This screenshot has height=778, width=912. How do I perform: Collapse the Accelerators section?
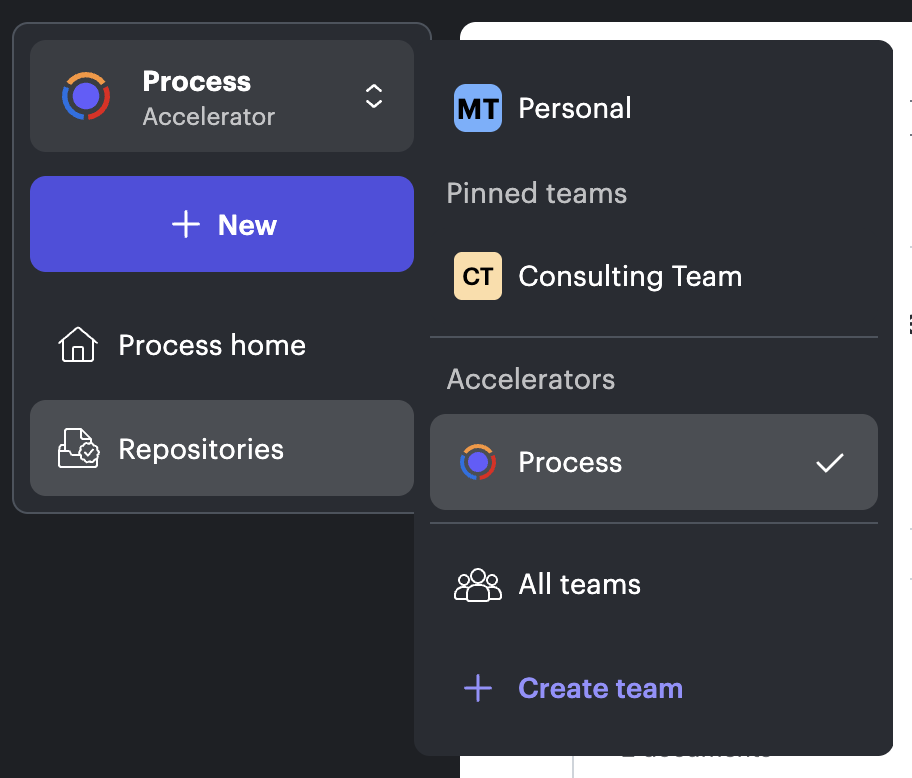(x=531, y=379)
